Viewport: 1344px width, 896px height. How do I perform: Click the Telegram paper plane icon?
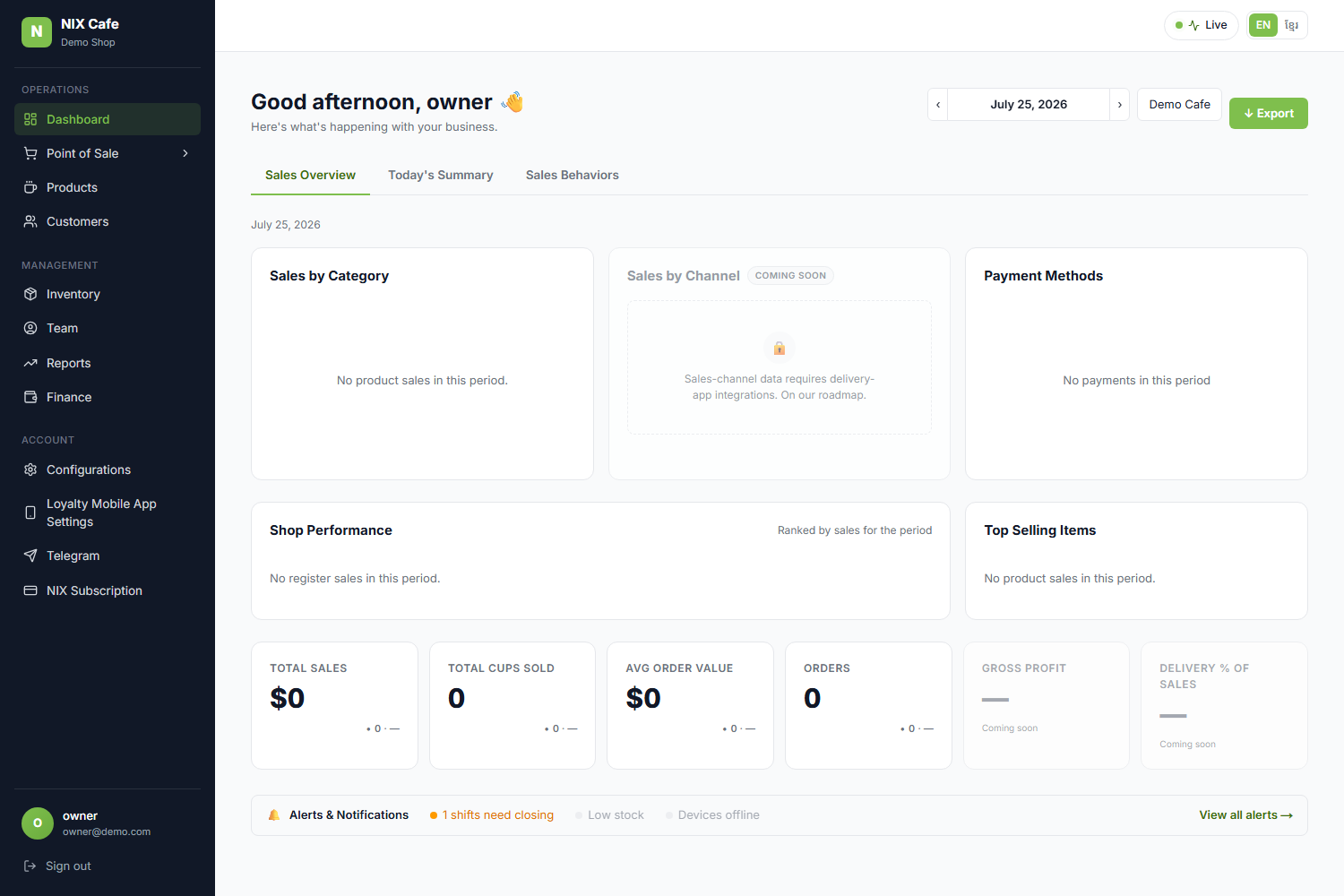30,556
